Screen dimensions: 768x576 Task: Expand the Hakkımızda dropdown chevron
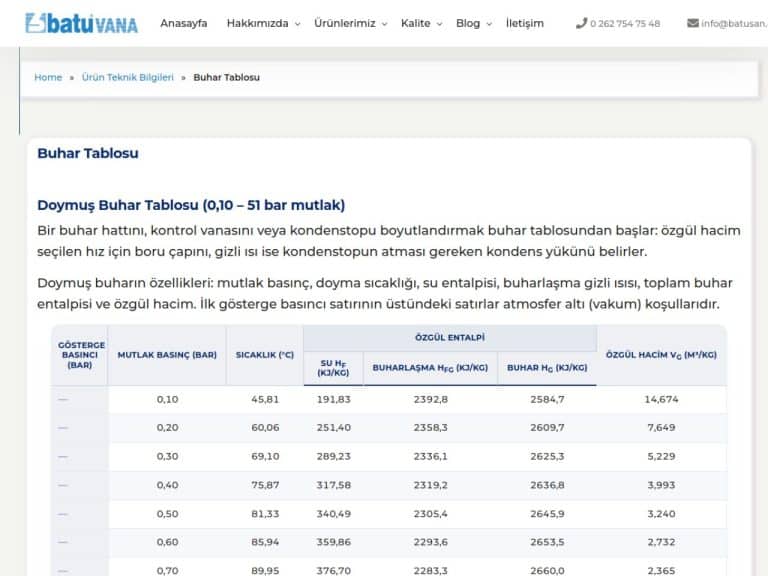pyautogui.click(x=297, y=24)
